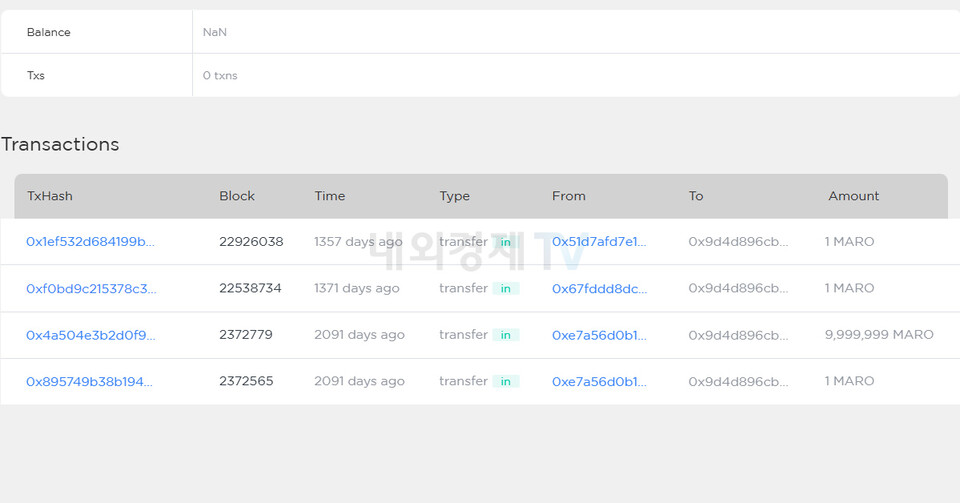This screenshot has height=503, width=960.
Task: Click the 9,999,999 MARO amount
Action: tap(879, 335)
